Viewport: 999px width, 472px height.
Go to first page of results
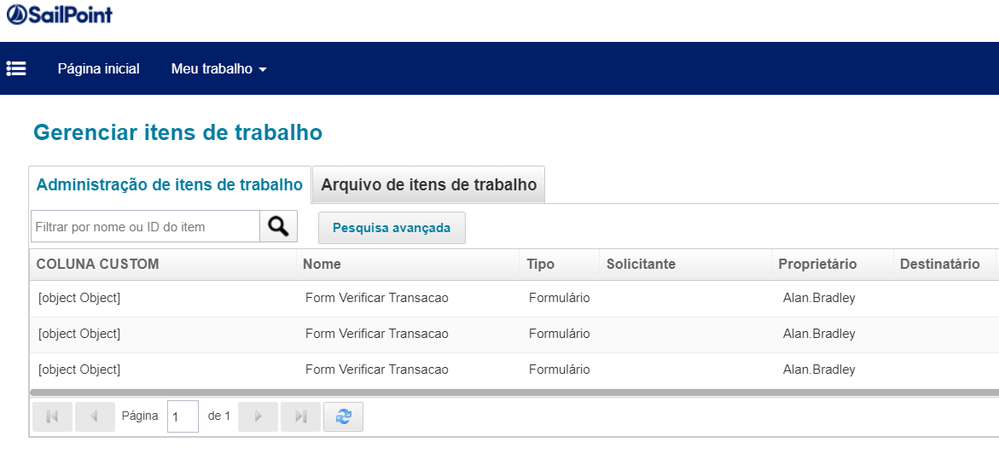coord(52,416)
